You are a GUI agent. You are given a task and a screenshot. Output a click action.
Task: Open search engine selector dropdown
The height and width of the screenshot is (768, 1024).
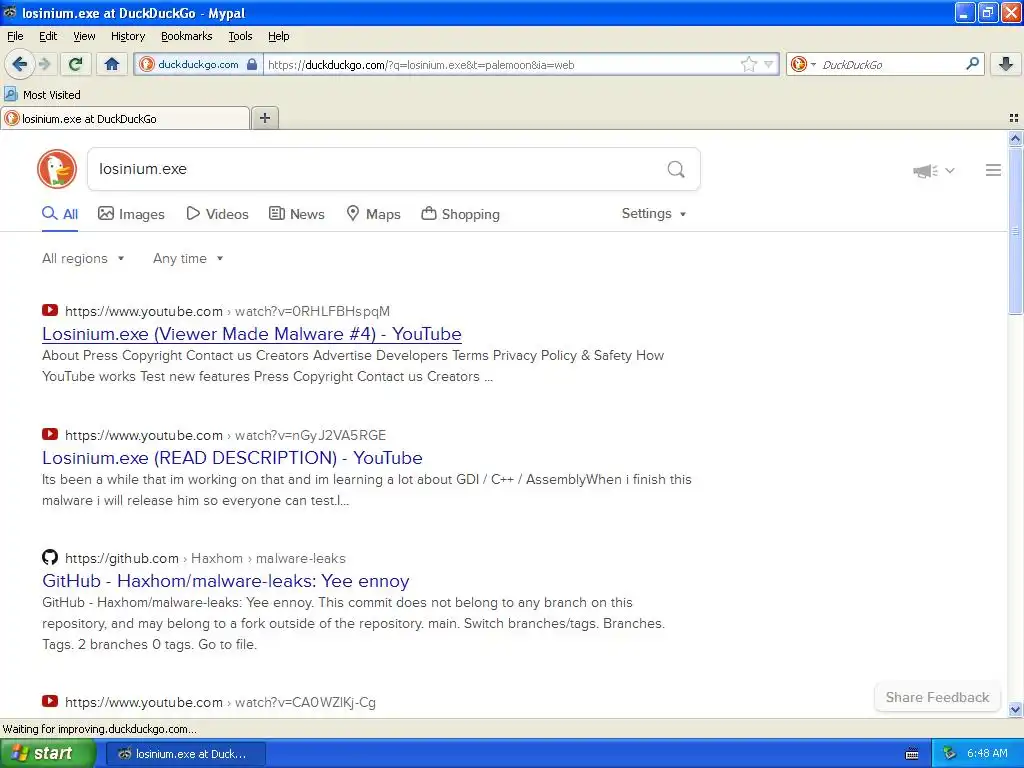pyautogui.click(x=803, y=64)
